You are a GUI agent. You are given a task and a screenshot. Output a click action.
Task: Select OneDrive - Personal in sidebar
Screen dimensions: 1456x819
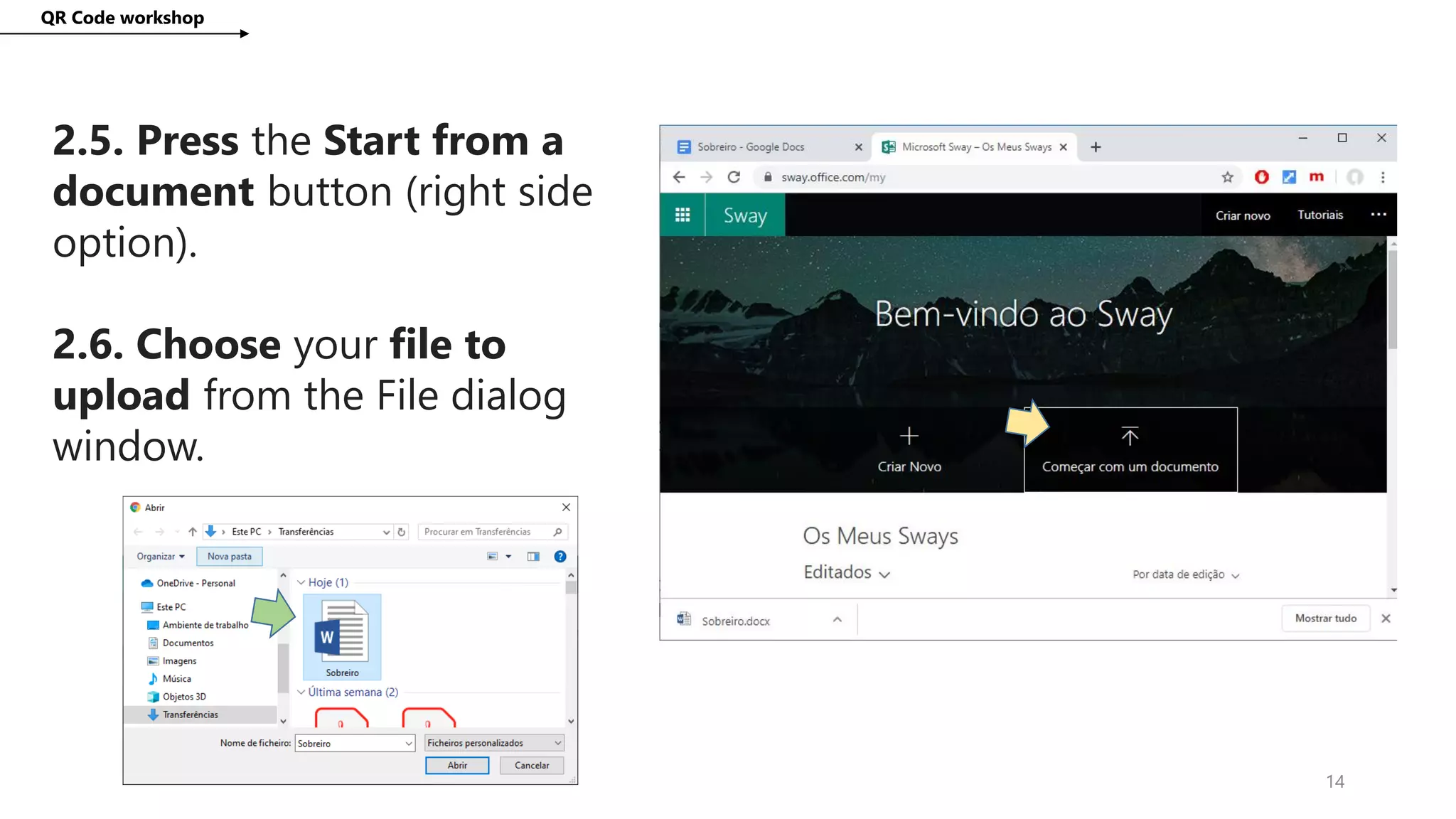pos(188,583)
